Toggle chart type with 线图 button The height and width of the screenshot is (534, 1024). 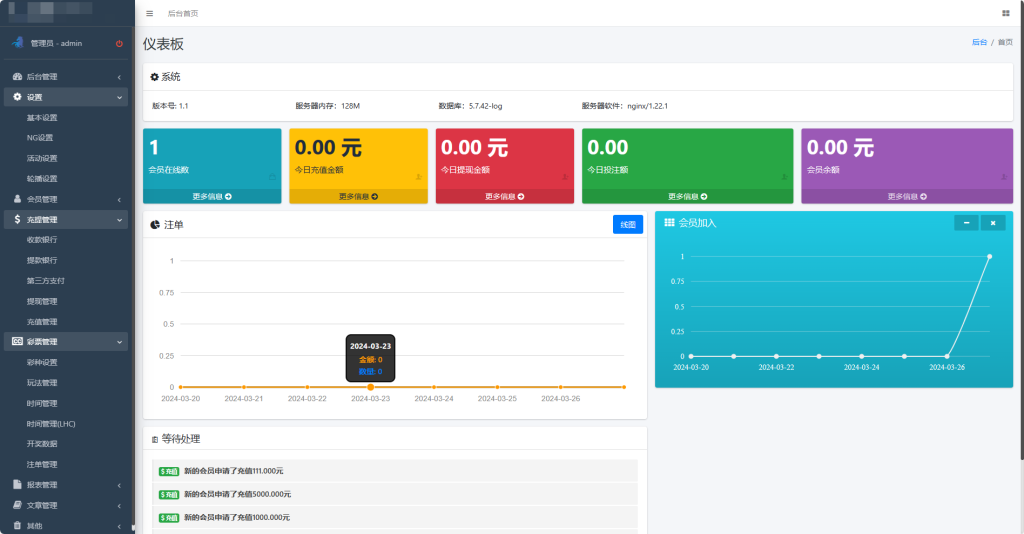628,225
